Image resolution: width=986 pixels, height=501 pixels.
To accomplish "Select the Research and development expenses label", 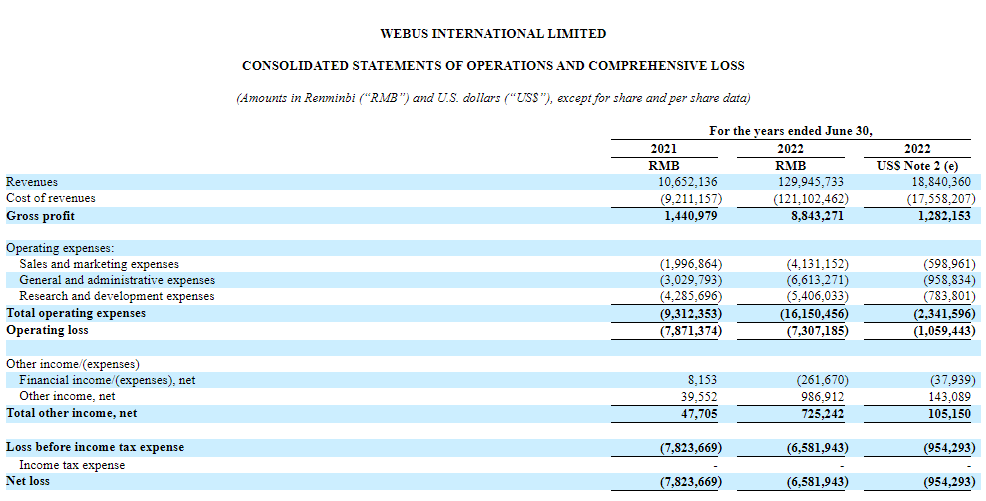I will pos(116,296).
